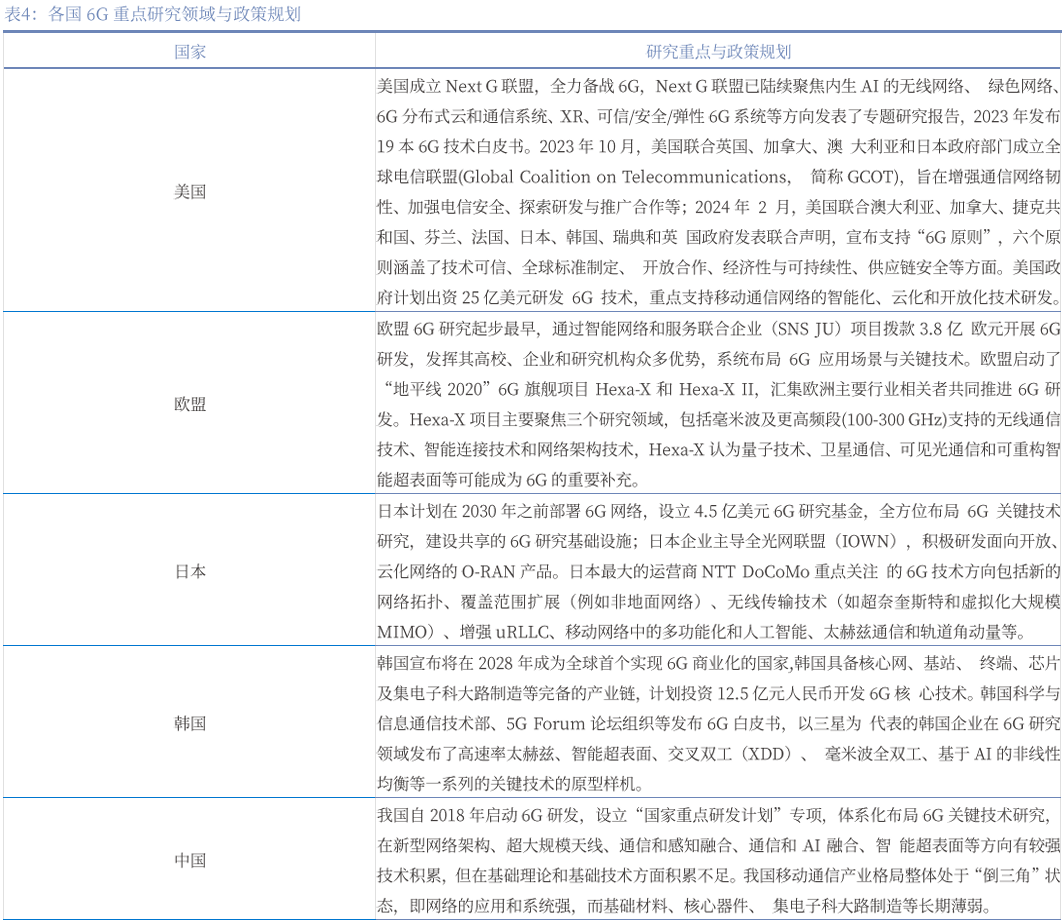Image resolution: width=1062 pixels, height=921 pixels.
Task: Click the line starting '欧盟 6G 研究起步最早'
Action: pyautogui.click(x=719, y=329)
